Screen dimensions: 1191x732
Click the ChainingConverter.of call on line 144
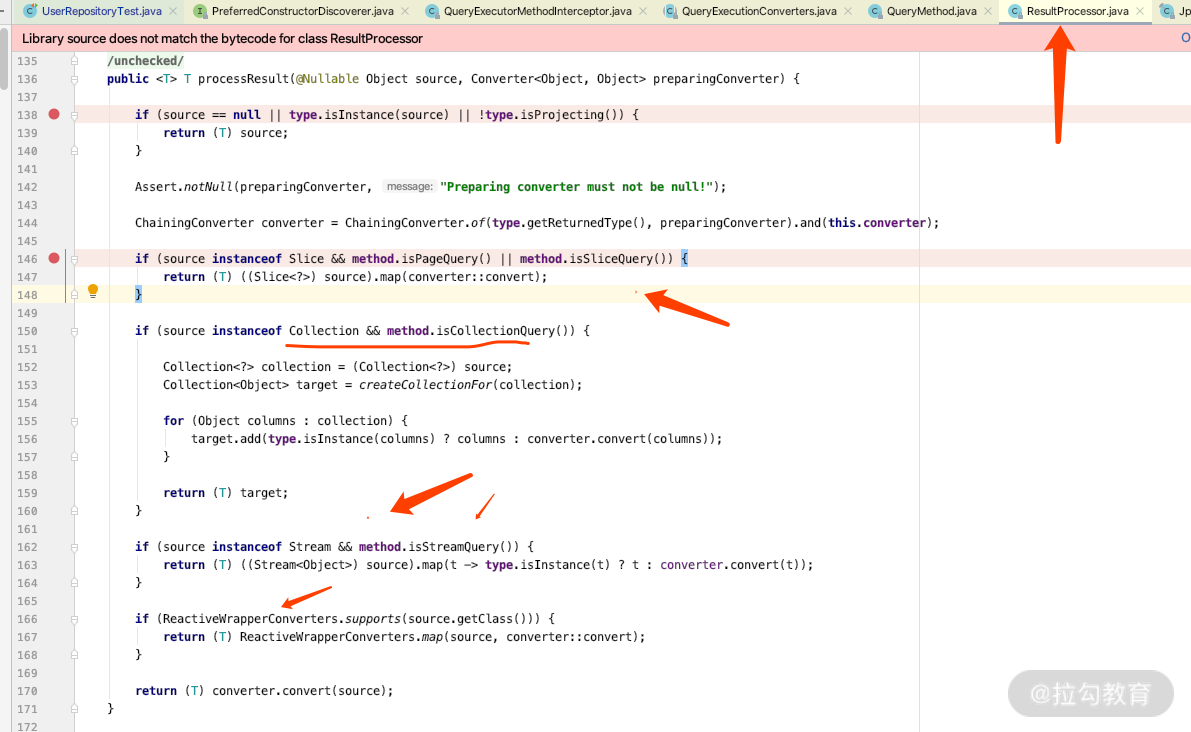(x=415, y=223)
